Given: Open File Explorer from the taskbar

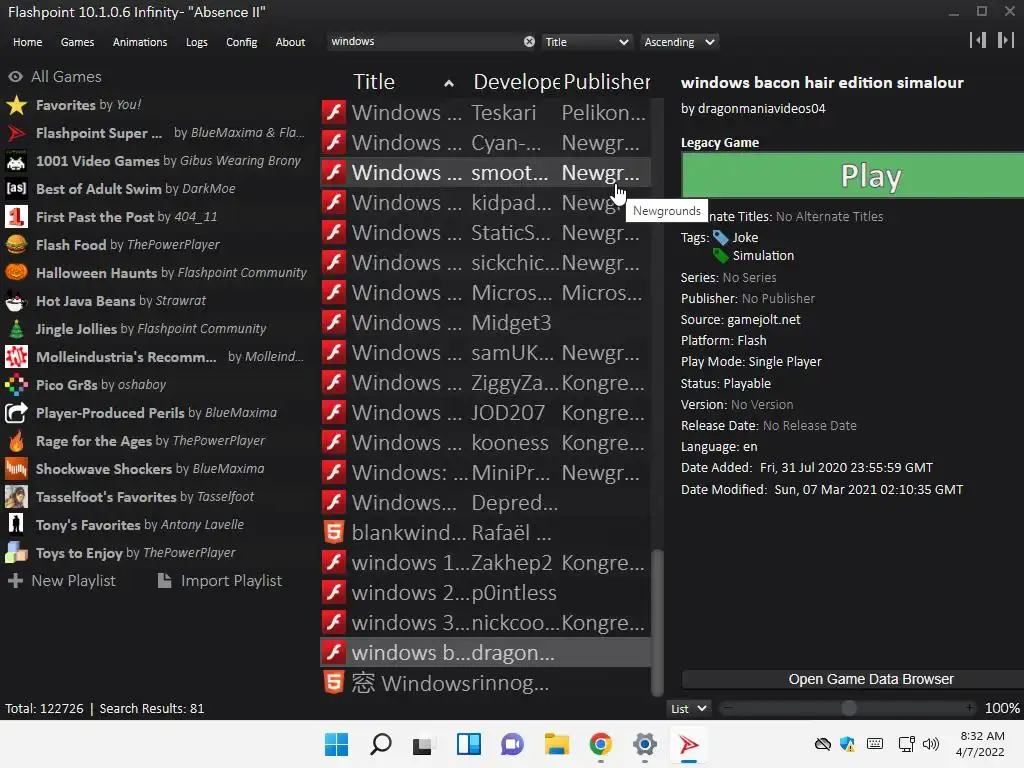Looking at the screenshot, I should [x=557, y=744].
